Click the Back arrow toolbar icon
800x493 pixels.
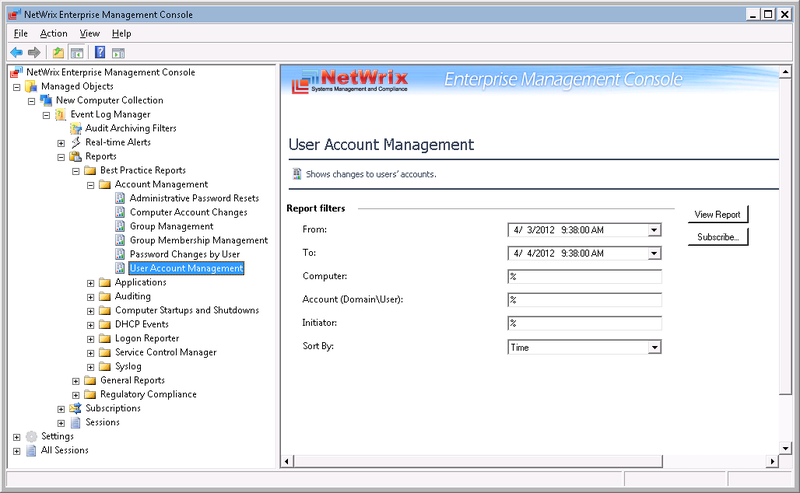17,52
